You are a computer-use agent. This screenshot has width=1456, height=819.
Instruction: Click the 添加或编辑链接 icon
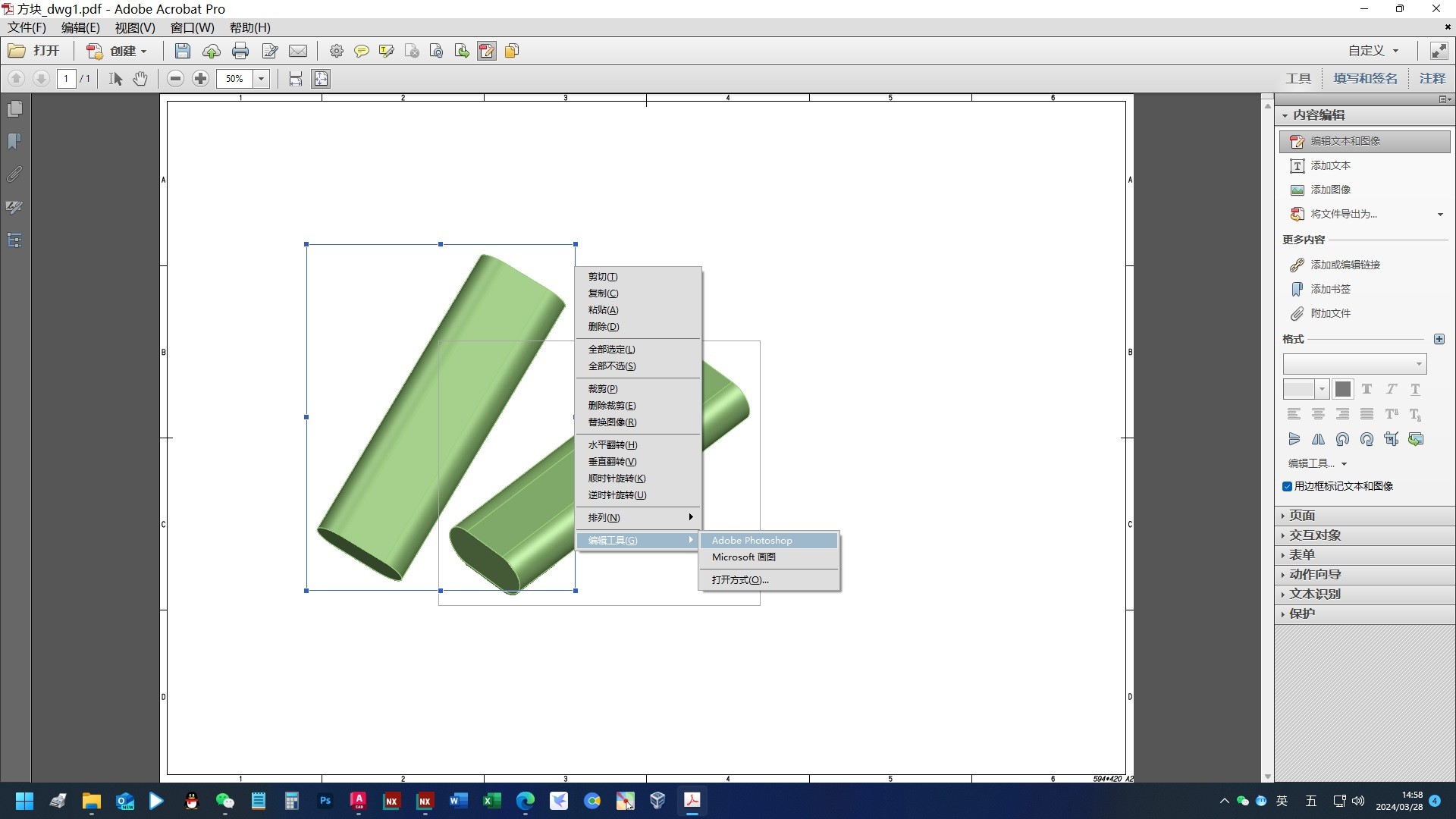[x=1297, y=264]
